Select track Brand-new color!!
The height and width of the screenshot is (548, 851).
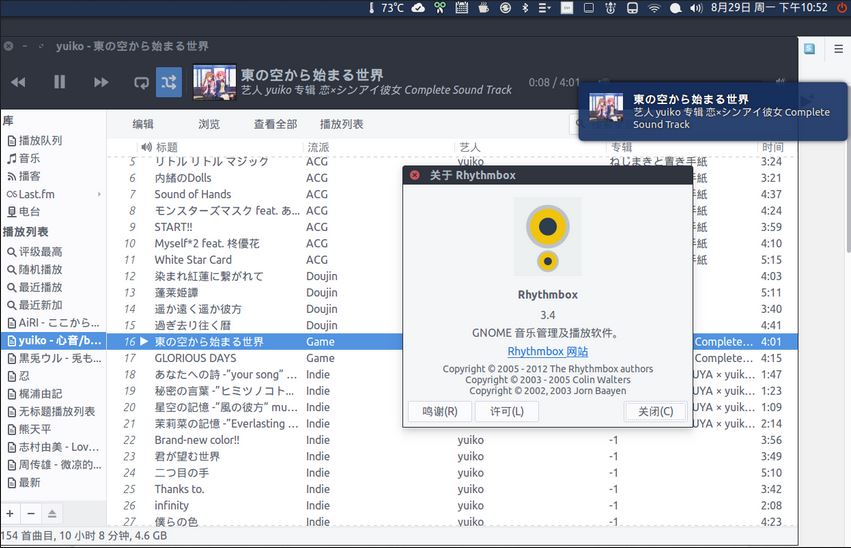point(197,440)
